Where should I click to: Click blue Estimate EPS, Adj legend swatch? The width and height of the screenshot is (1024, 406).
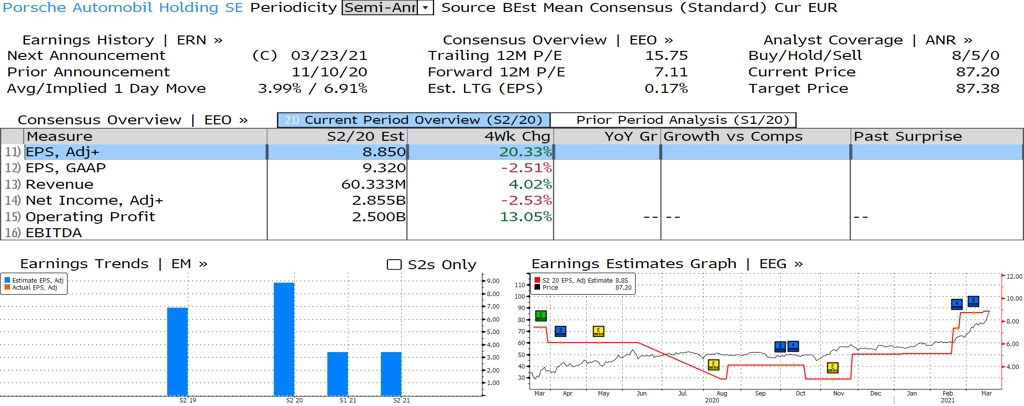pos(5,281)
